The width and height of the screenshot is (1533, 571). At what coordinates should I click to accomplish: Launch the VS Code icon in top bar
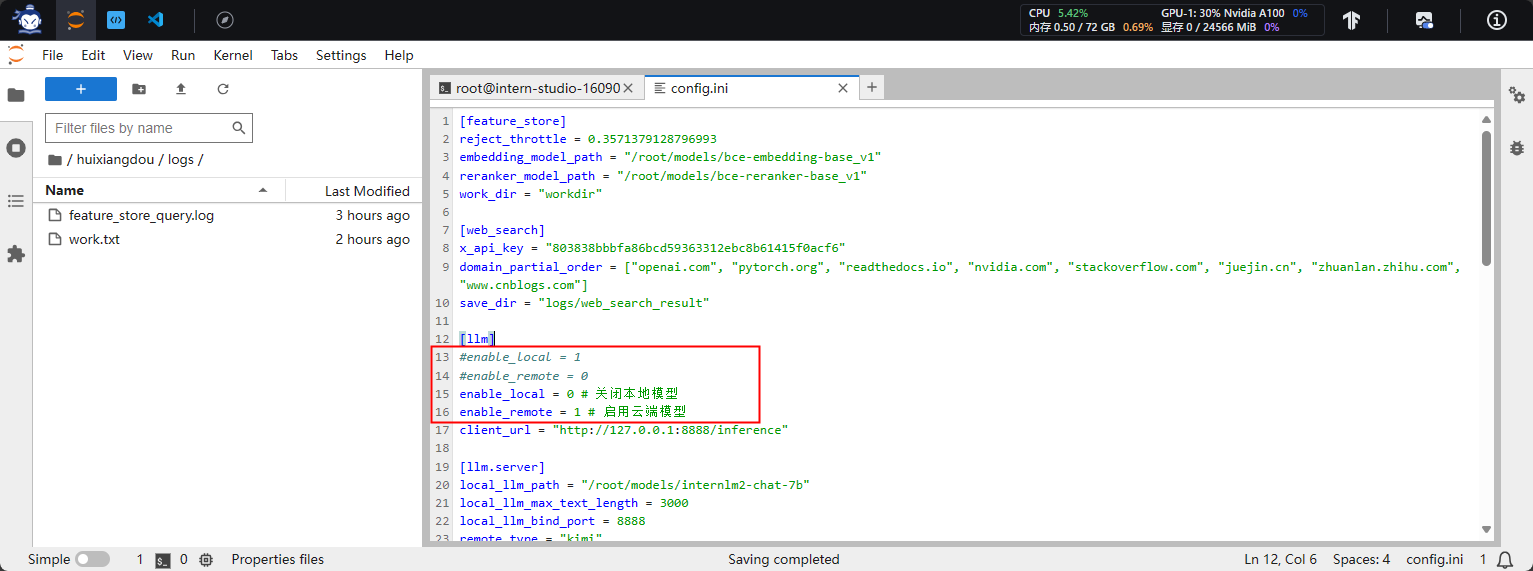pos(155,20)
